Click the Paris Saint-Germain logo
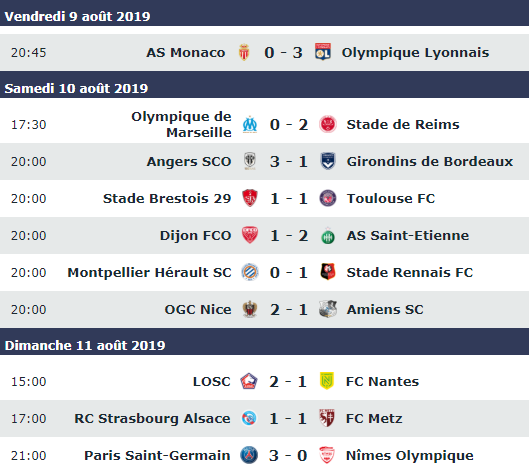The height and width of the screenshot is (475, 529). (x=249, y=455)
